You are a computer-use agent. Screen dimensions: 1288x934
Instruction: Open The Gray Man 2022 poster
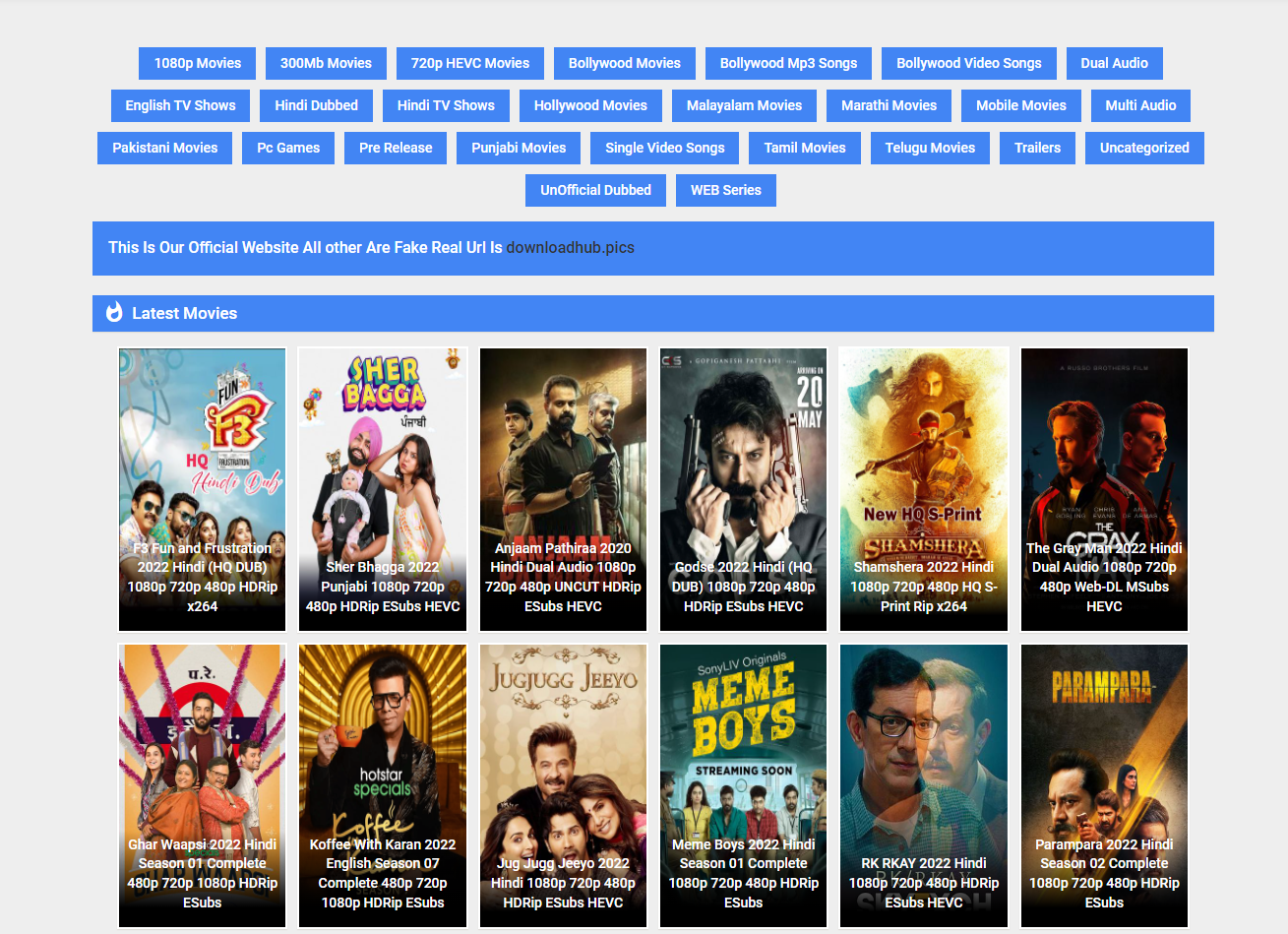[x=1104, y=489]
